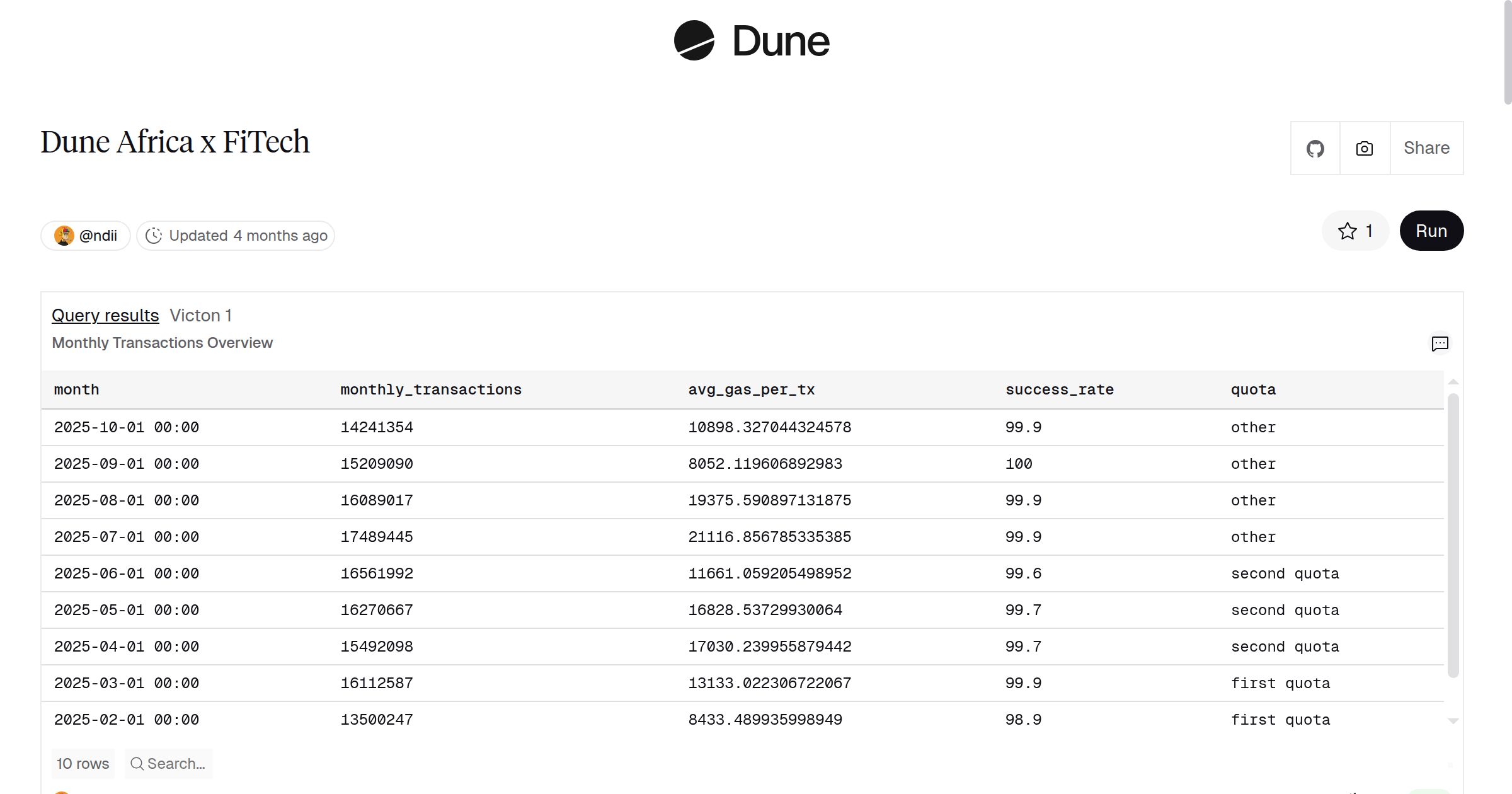This screenshot has height=794, width=1512.
Task: Click the magnifier icon in the search box
Action: pyautogui.click(x=137, y=763)
